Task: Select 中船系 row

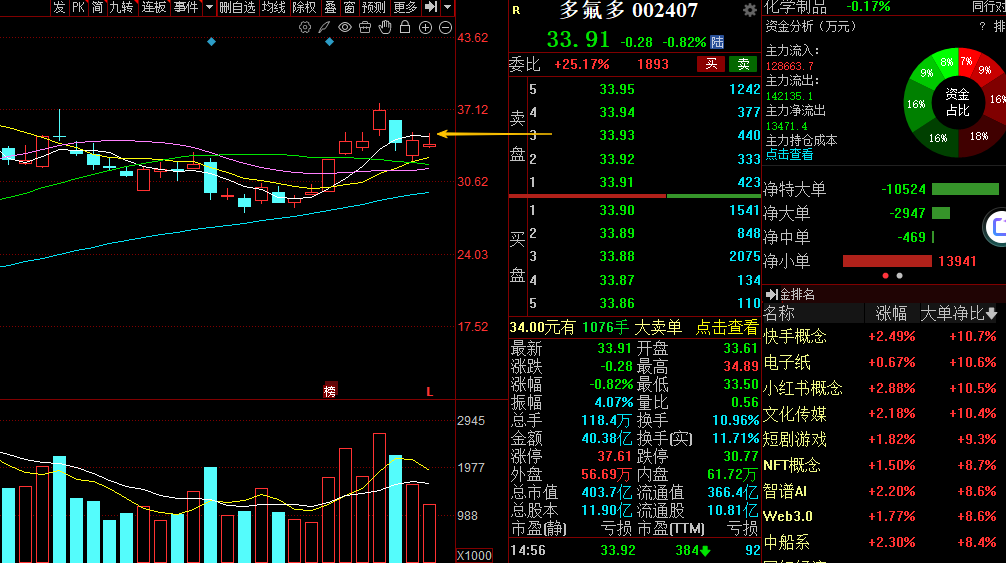Action: [x=883, y=542]
